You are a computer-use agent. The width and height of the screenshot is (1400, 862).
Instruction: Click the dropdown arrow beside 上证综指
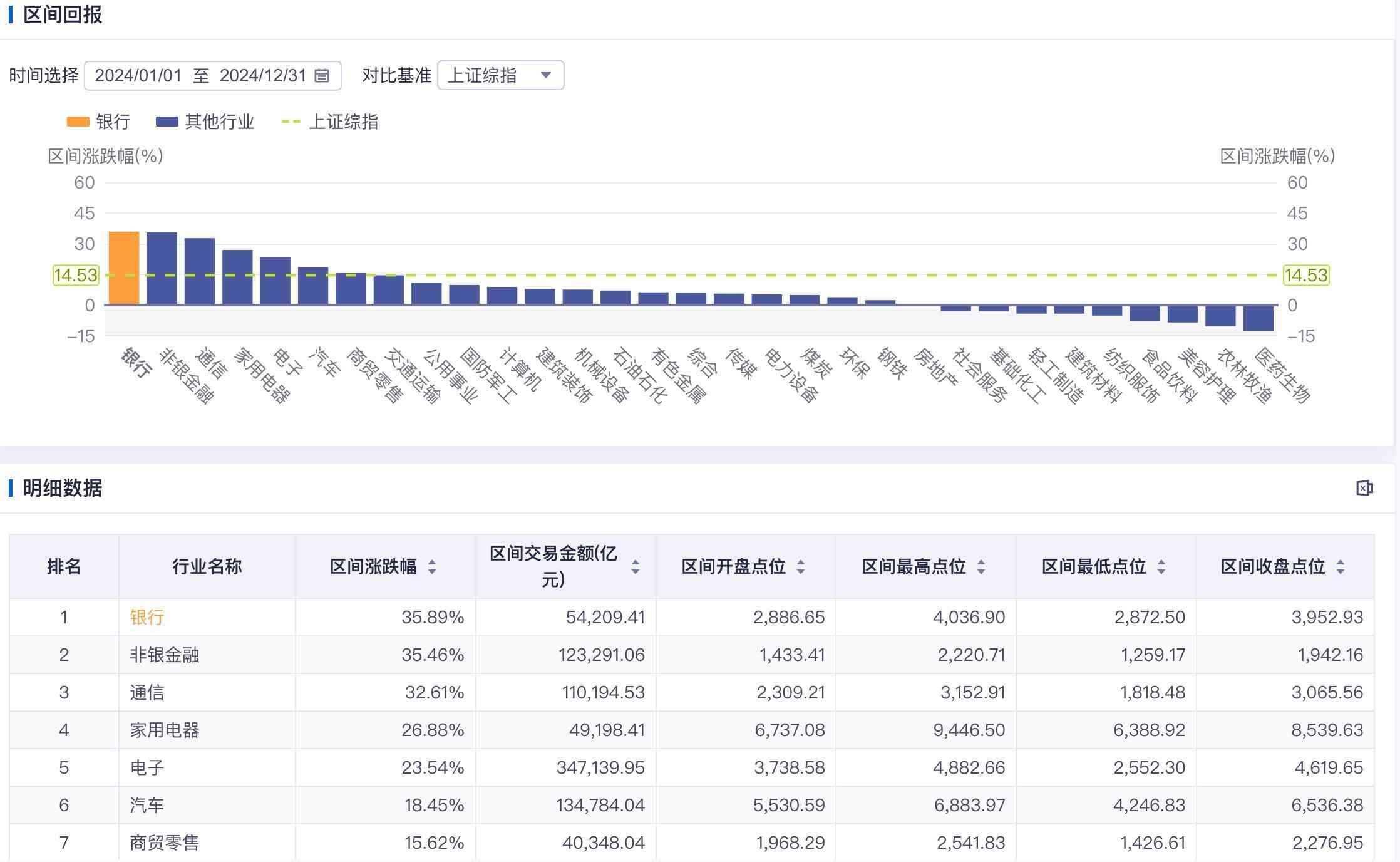coord(545,76)
